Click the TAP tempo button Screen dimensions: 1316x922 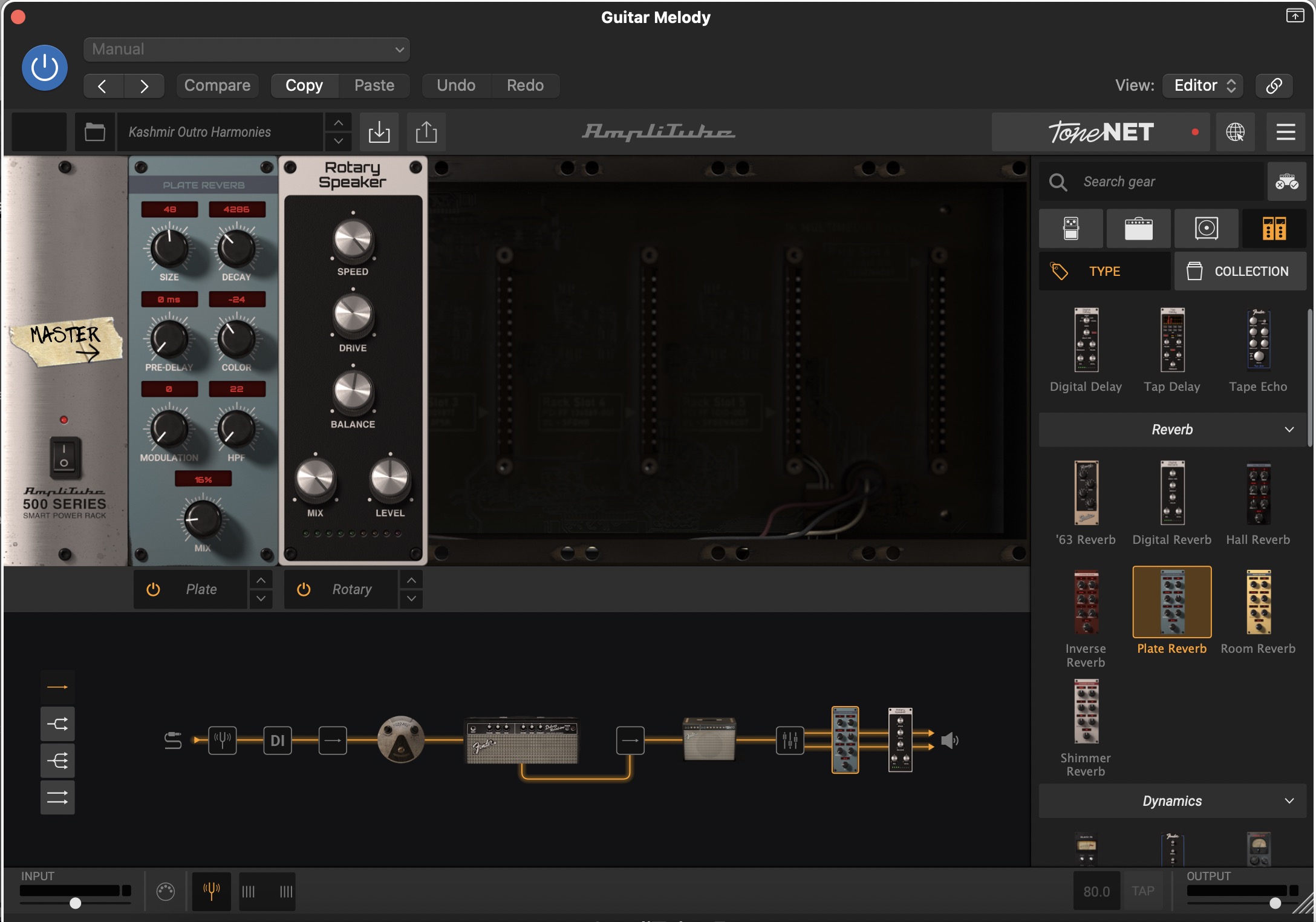pos(1143,891)
